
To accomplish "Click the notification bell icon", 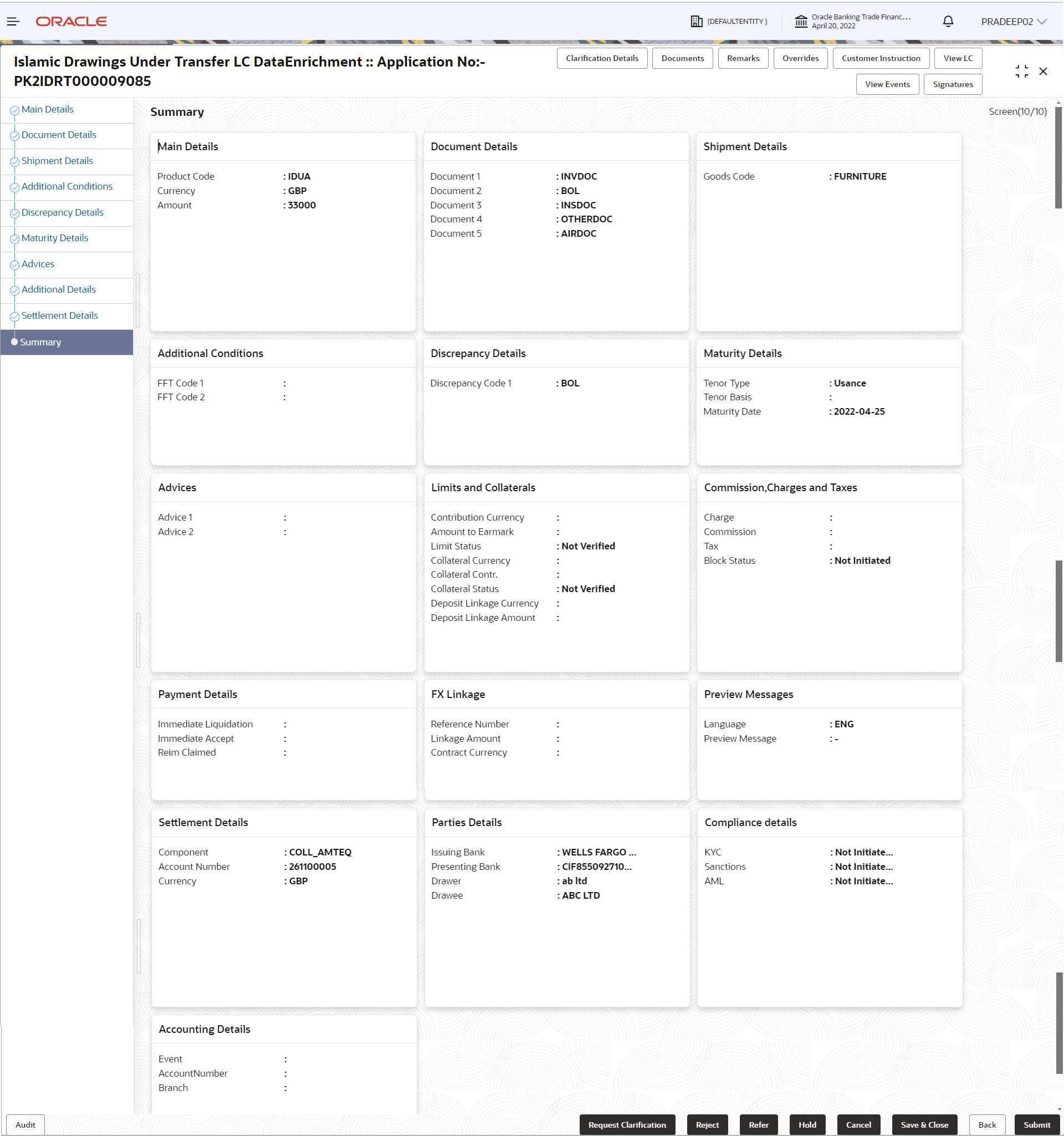I will (948, 22).
